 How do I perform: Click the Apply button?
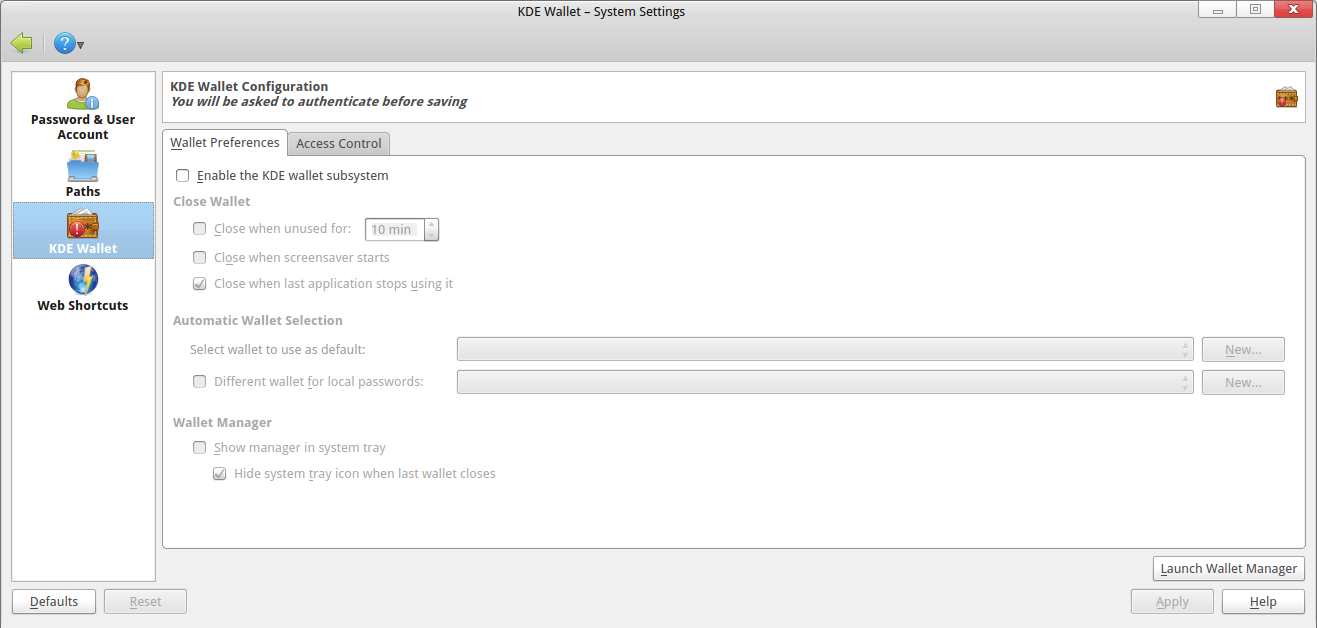point(1172,602)
